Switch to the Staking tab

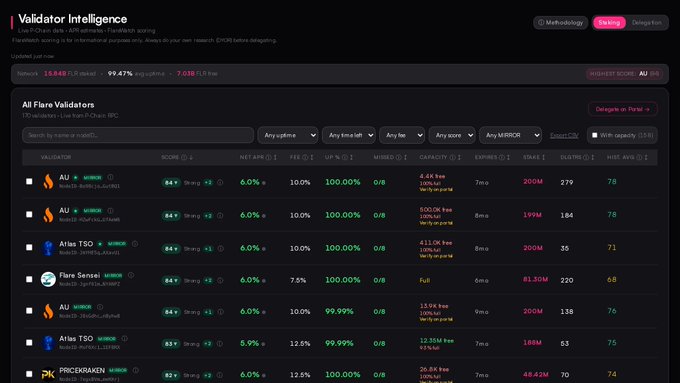[x=609, y=23]
